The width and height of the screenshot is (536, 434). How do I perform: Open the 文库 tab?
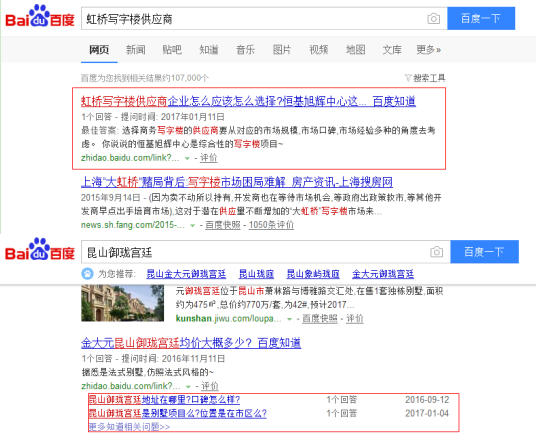click(392, 50)
